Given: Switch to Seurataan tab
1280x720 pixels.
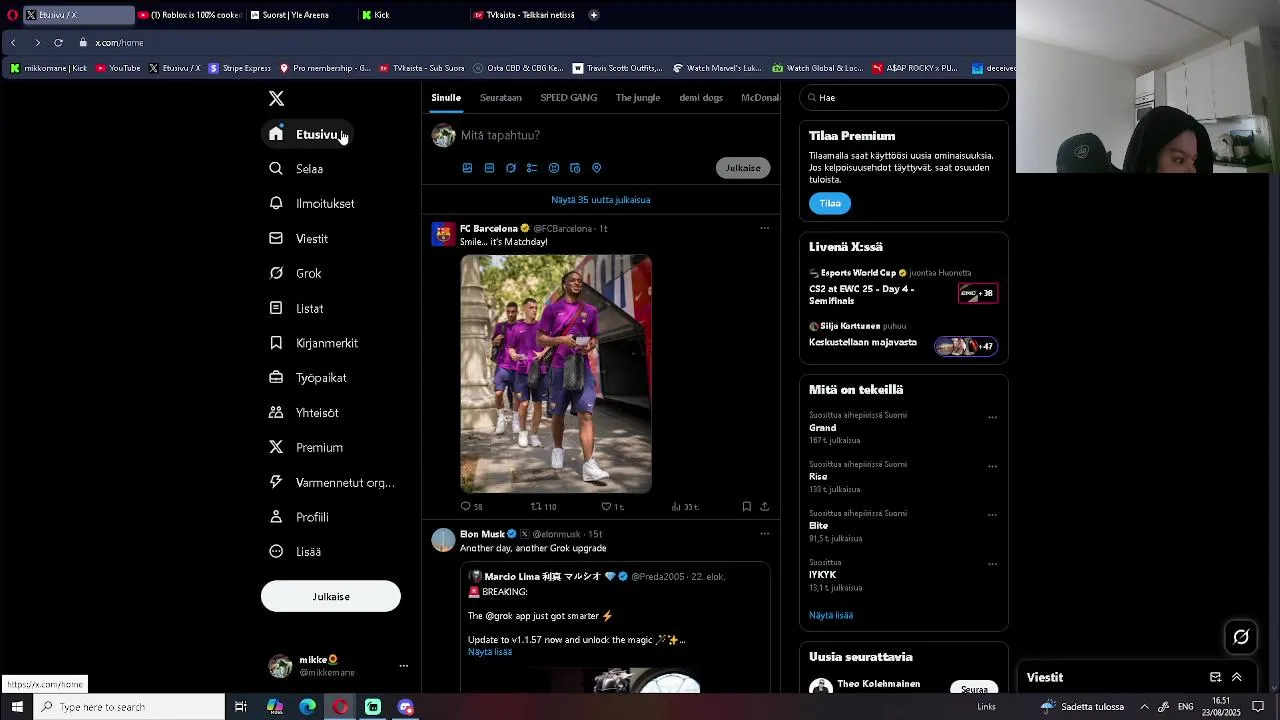Looking at the screenshot, I should click(x=501, y=98).
